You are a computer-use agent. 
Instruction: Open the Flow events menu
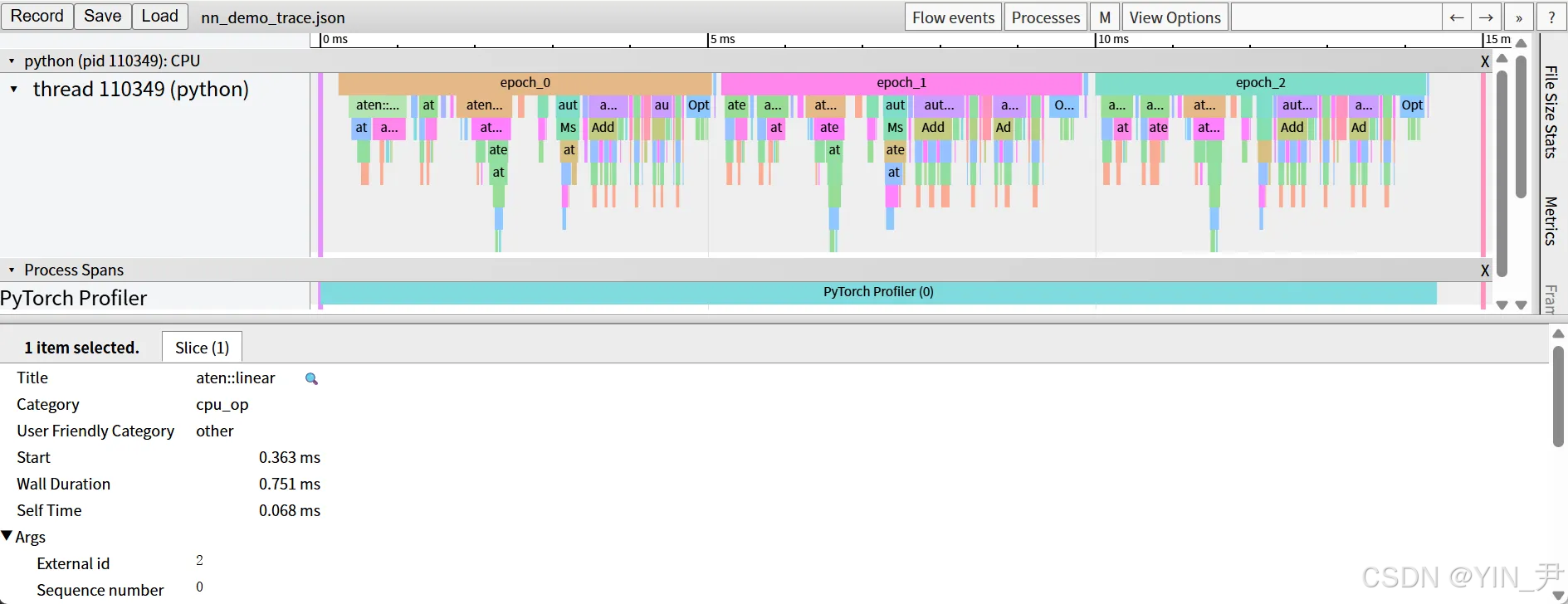(x=953, y=17)
